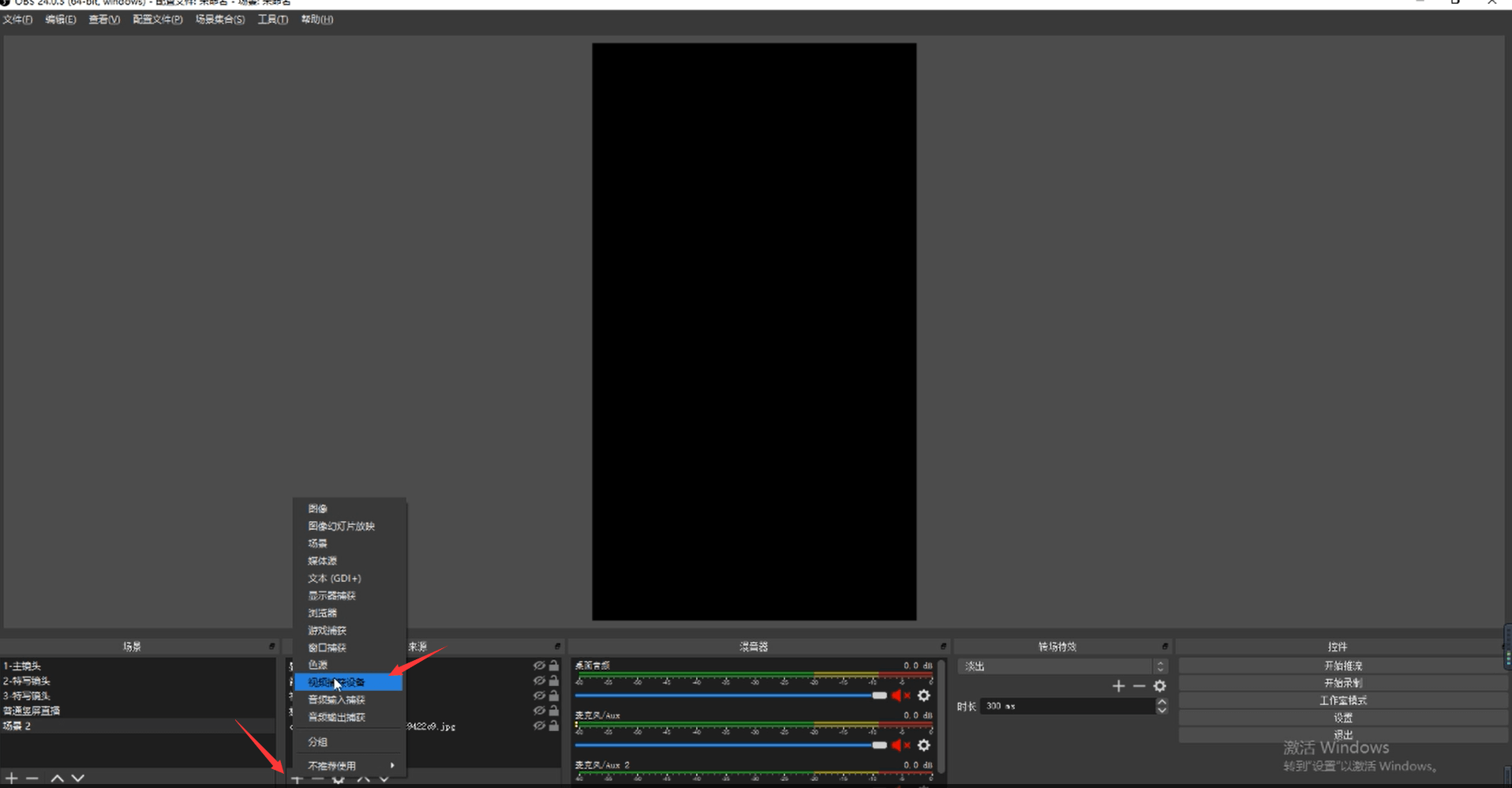Toggle visibility eye of second source row

coord(539,681)
